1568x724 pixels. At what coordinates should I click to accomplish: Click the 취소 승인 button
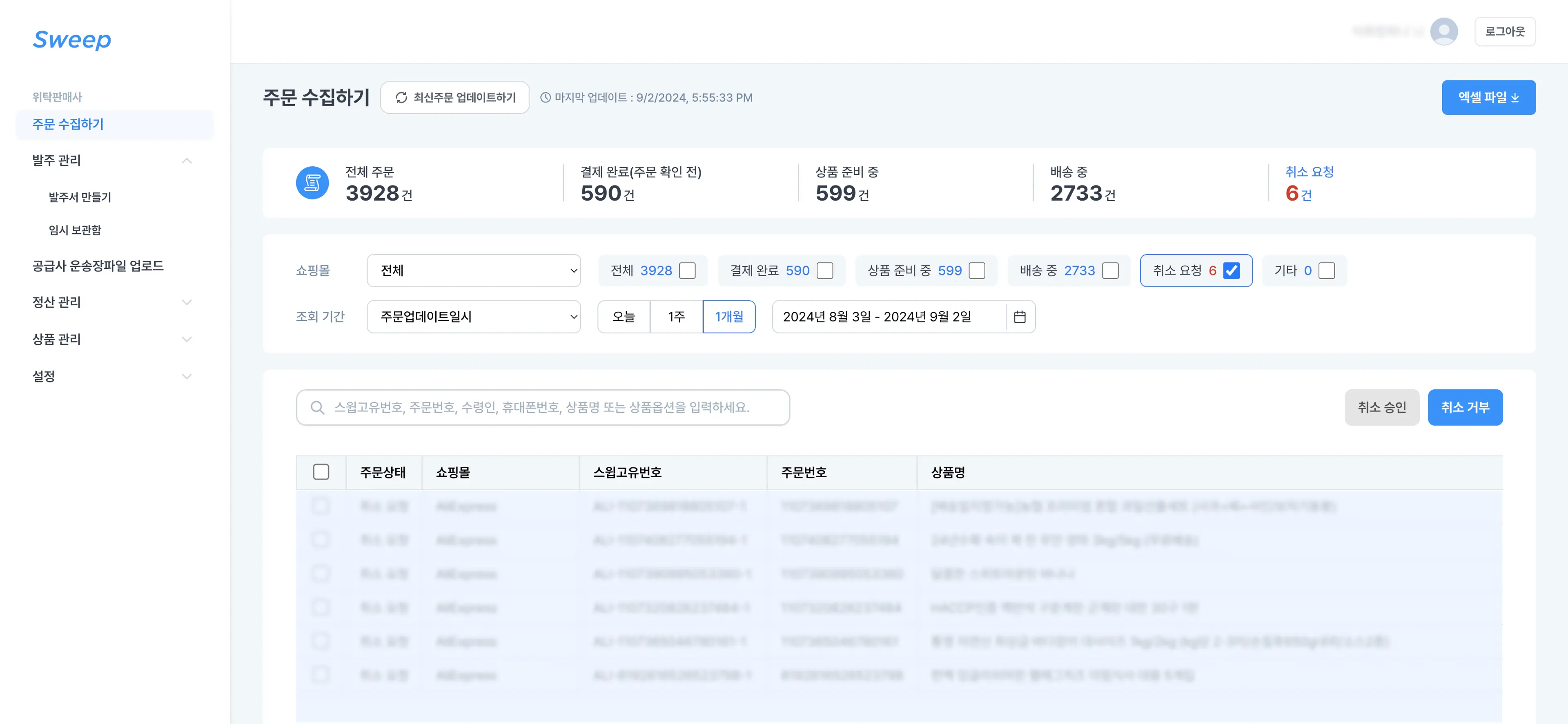[x=1382, y=407]
